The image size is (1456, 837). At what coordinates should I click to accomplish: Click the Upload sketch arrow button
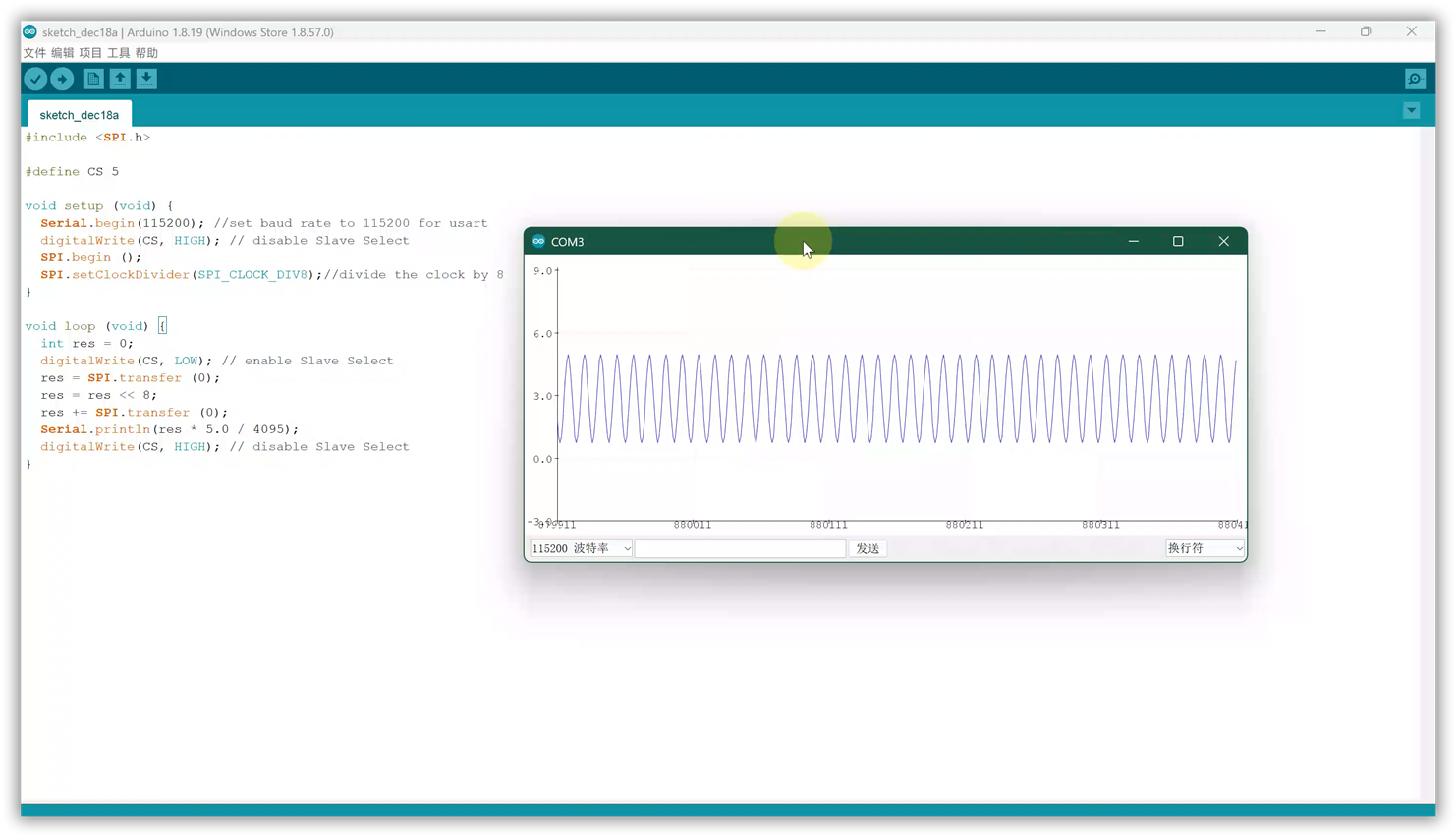pos(62,79)
